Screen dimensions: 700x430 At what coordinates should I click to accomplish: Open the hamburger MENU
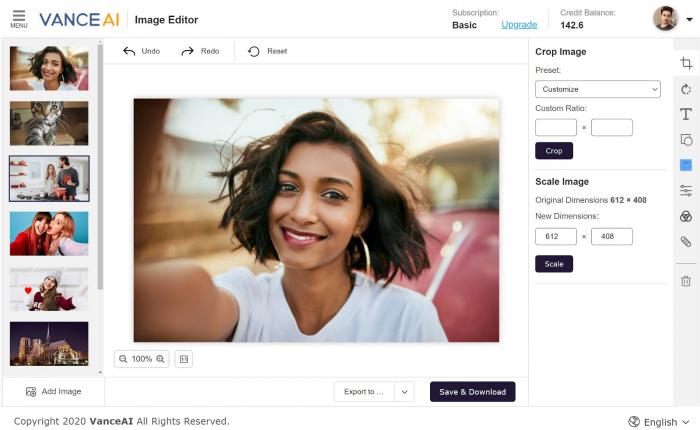tap(18, 19)
